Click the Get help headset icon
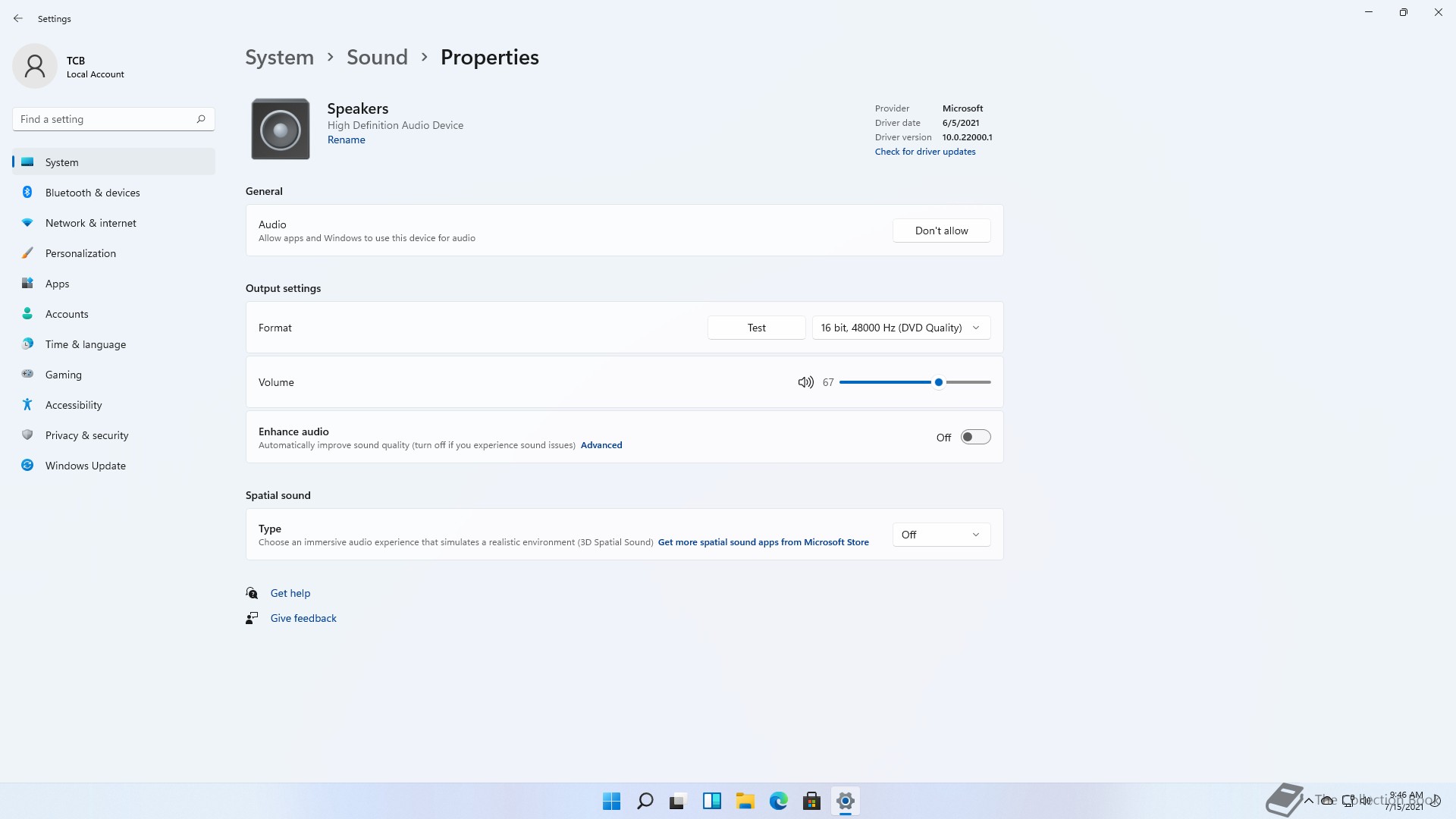 [x=252, y=593]
